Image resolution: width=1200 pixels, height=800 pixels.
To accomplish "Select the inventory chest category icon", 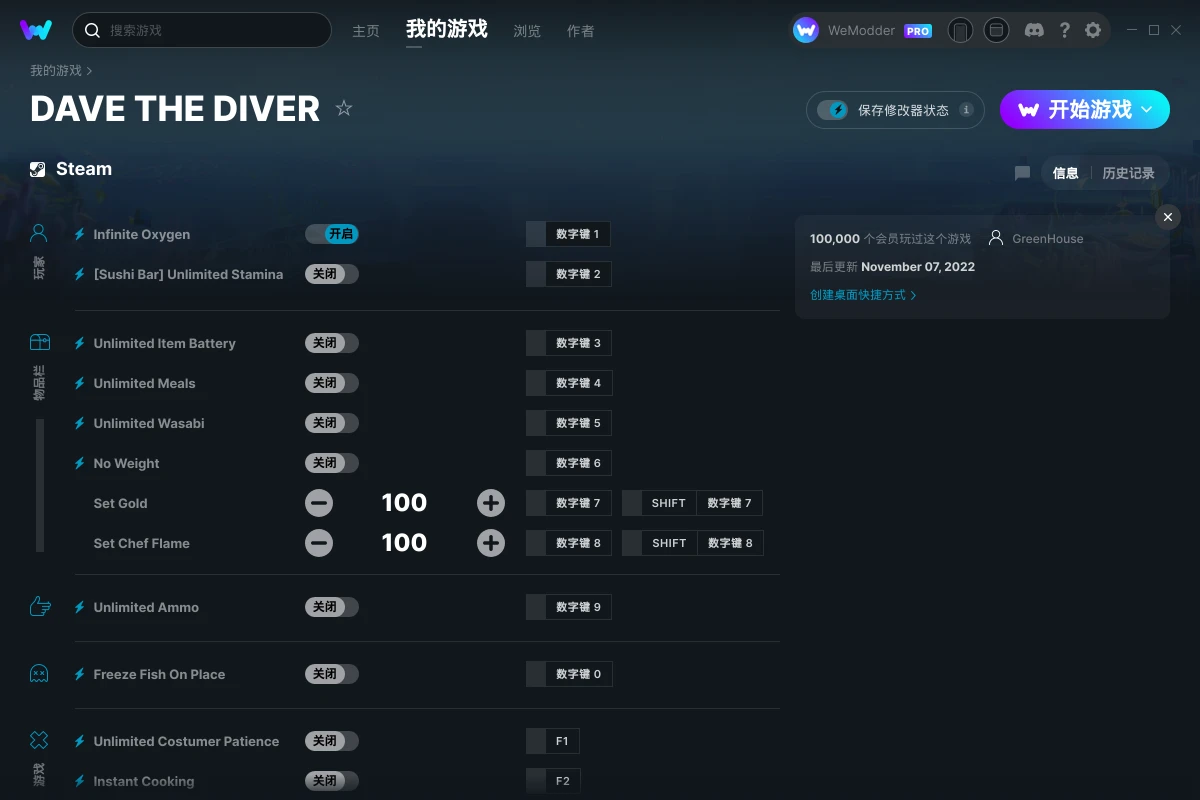I will coord(39,342).
